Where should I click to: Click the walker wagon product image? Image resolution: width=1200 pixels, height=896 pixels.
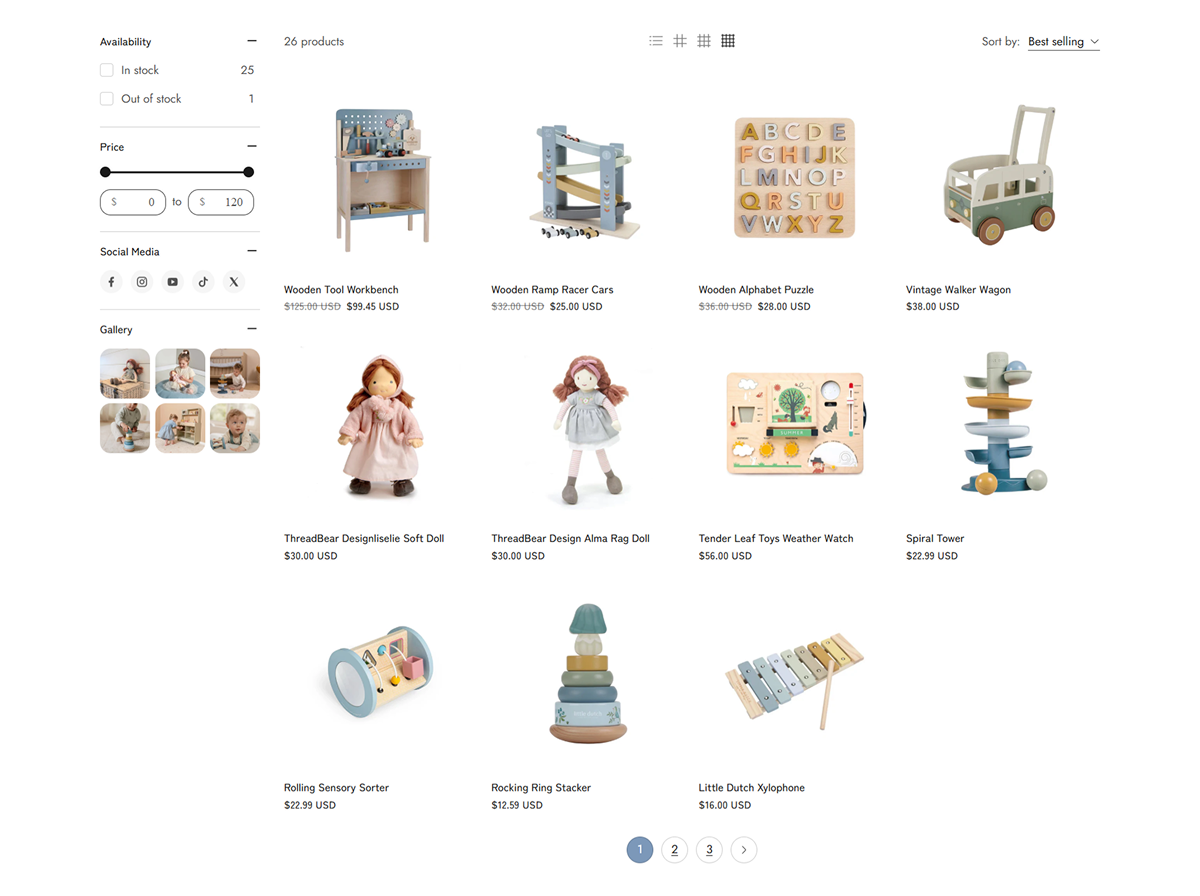(x=1001, y=175)
